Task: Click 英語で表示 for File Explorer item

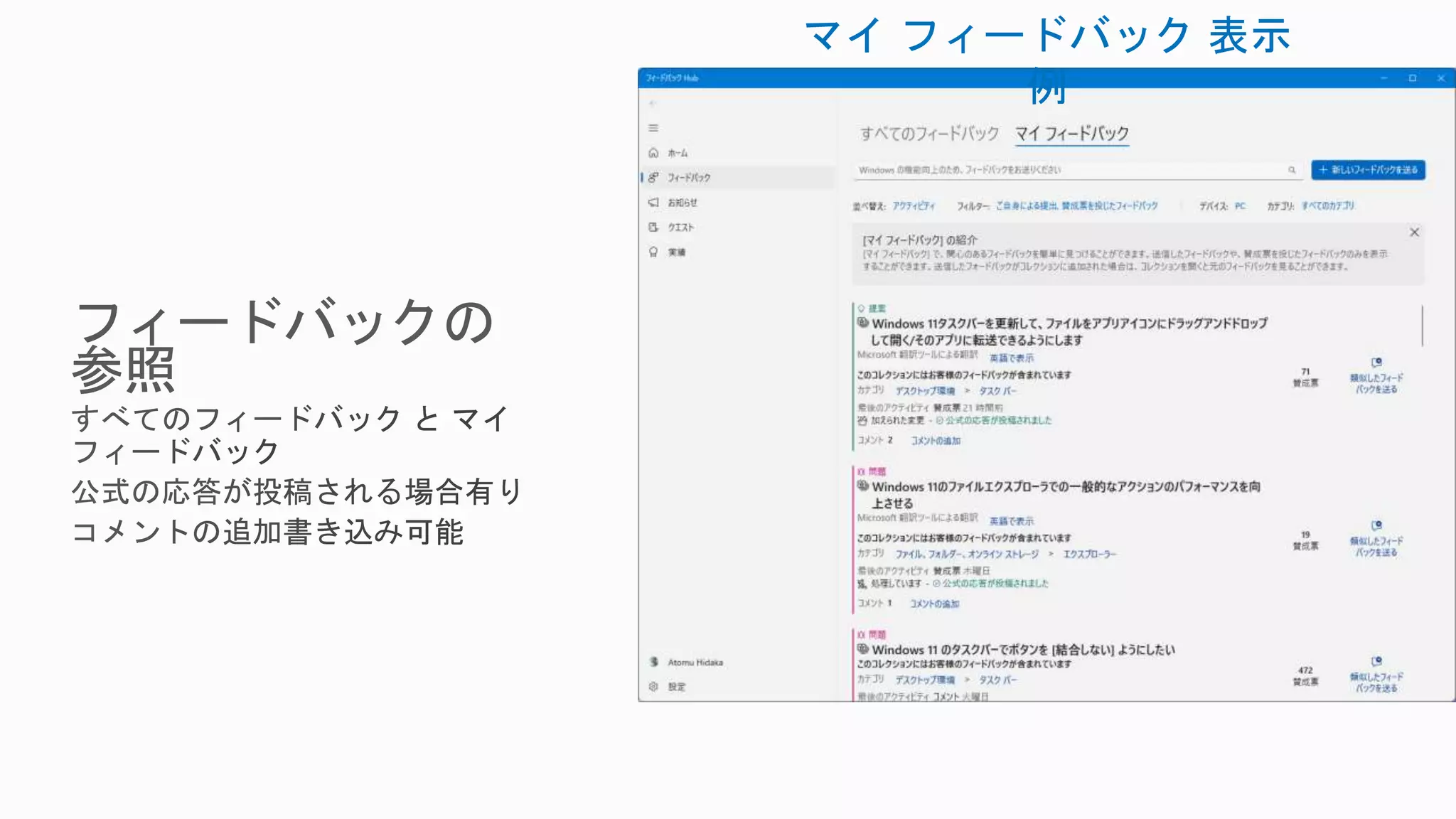Action: pos(1012,521)
